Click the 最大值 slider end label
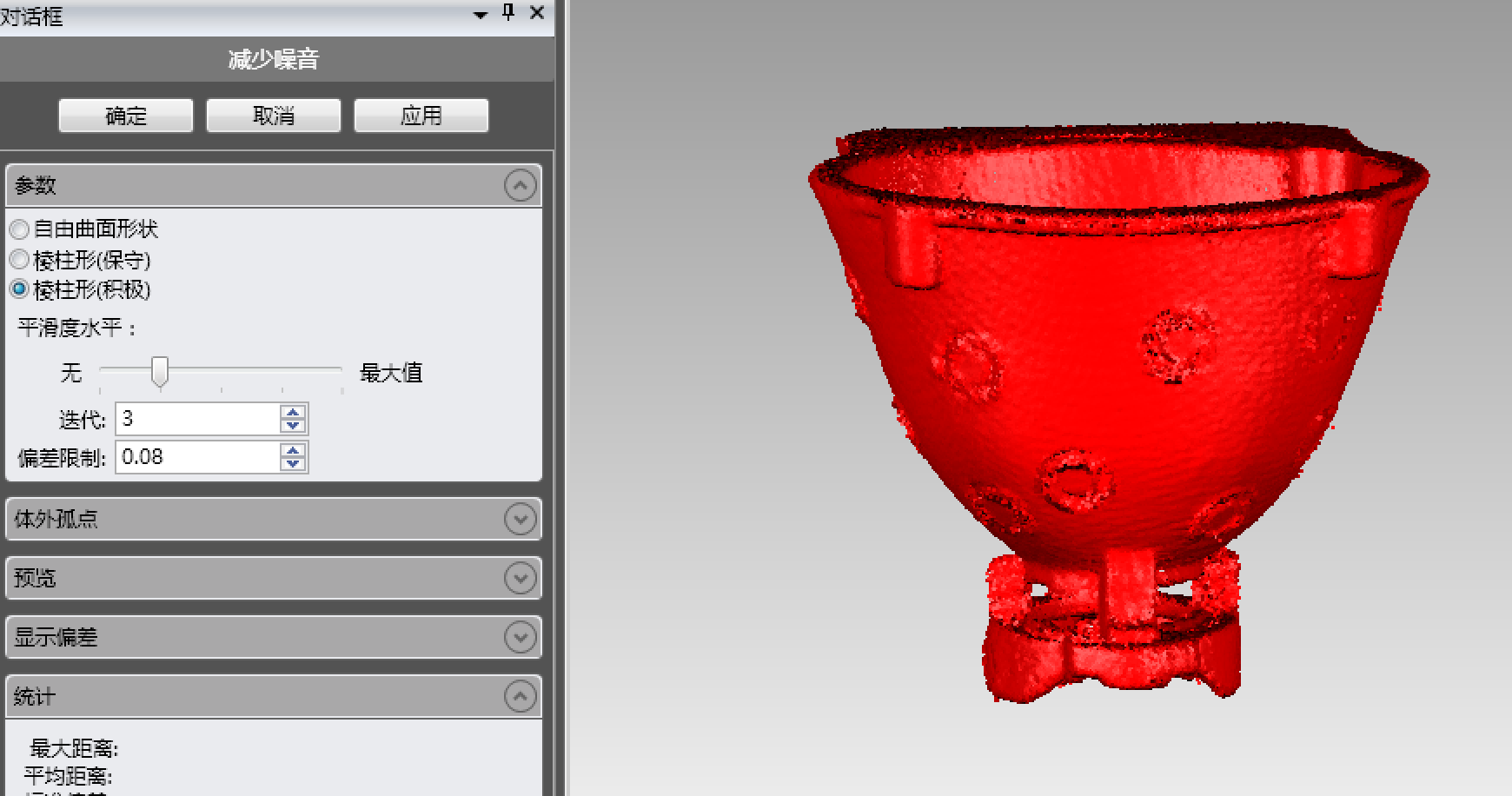This screenshot has width=1512, height=796. 391,373
